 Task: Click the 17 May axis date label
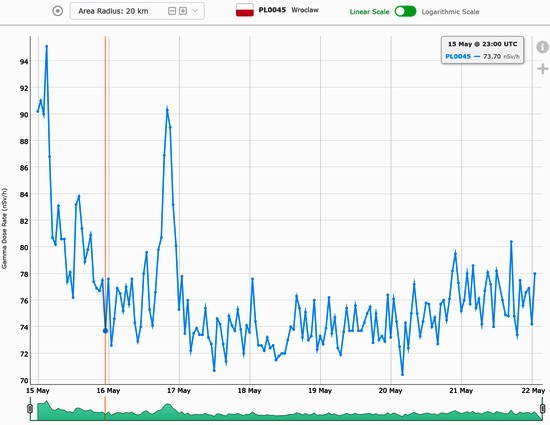(179, 391)
